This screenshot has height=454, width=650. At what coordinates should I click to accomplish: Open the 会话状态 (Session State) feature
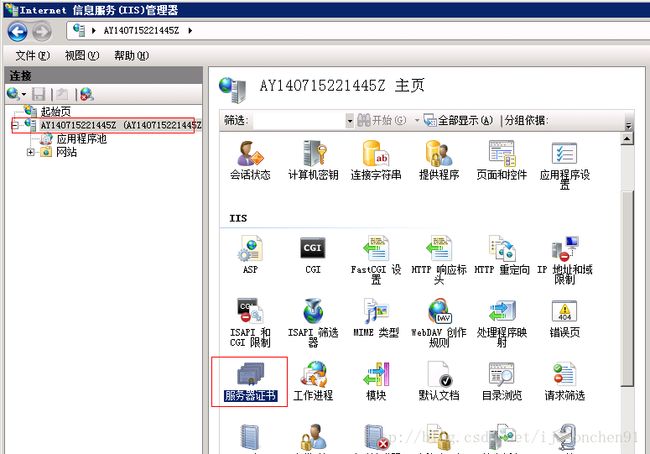[250, 160]
